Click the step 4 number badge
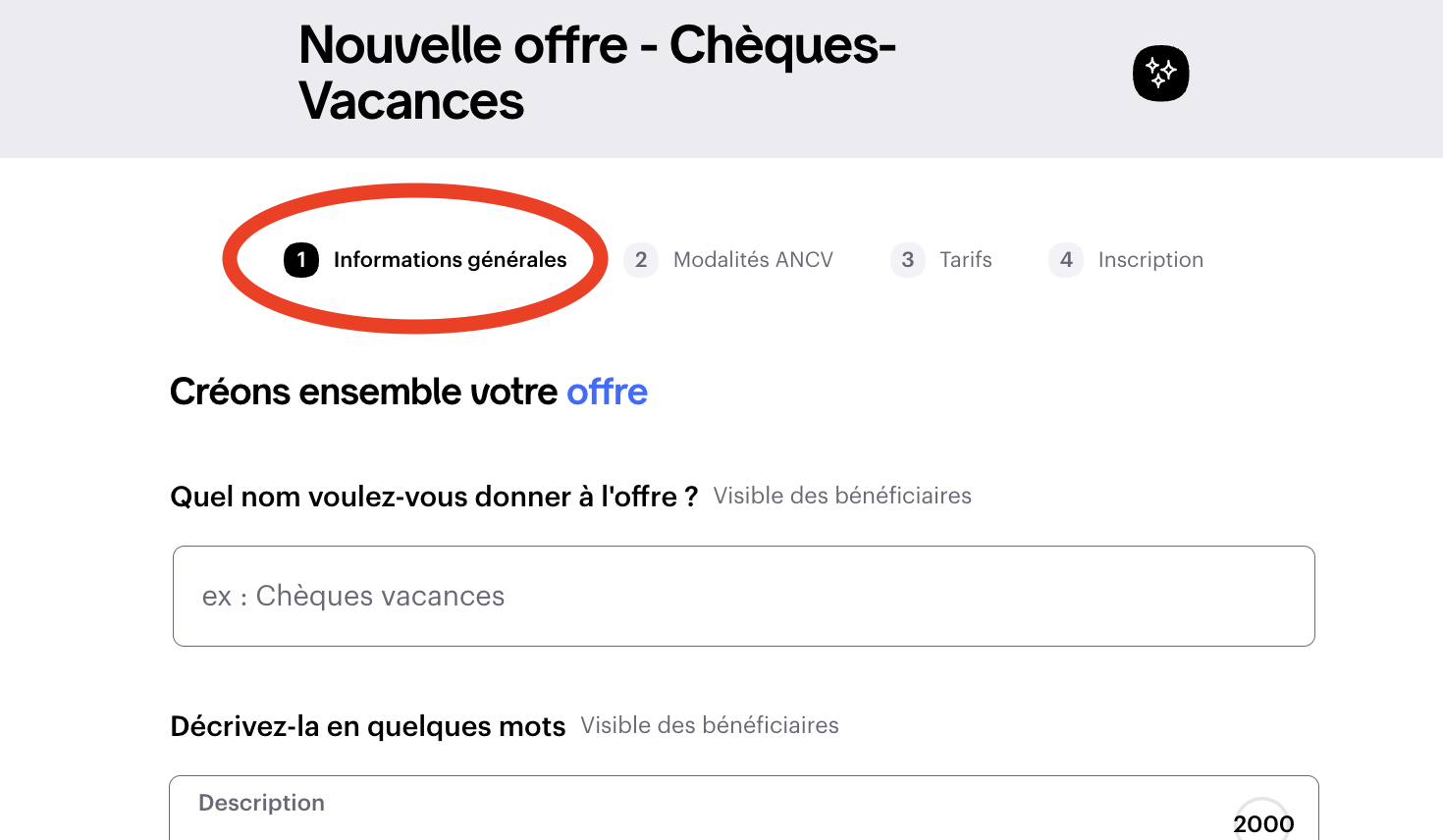 pos(1066,260)
